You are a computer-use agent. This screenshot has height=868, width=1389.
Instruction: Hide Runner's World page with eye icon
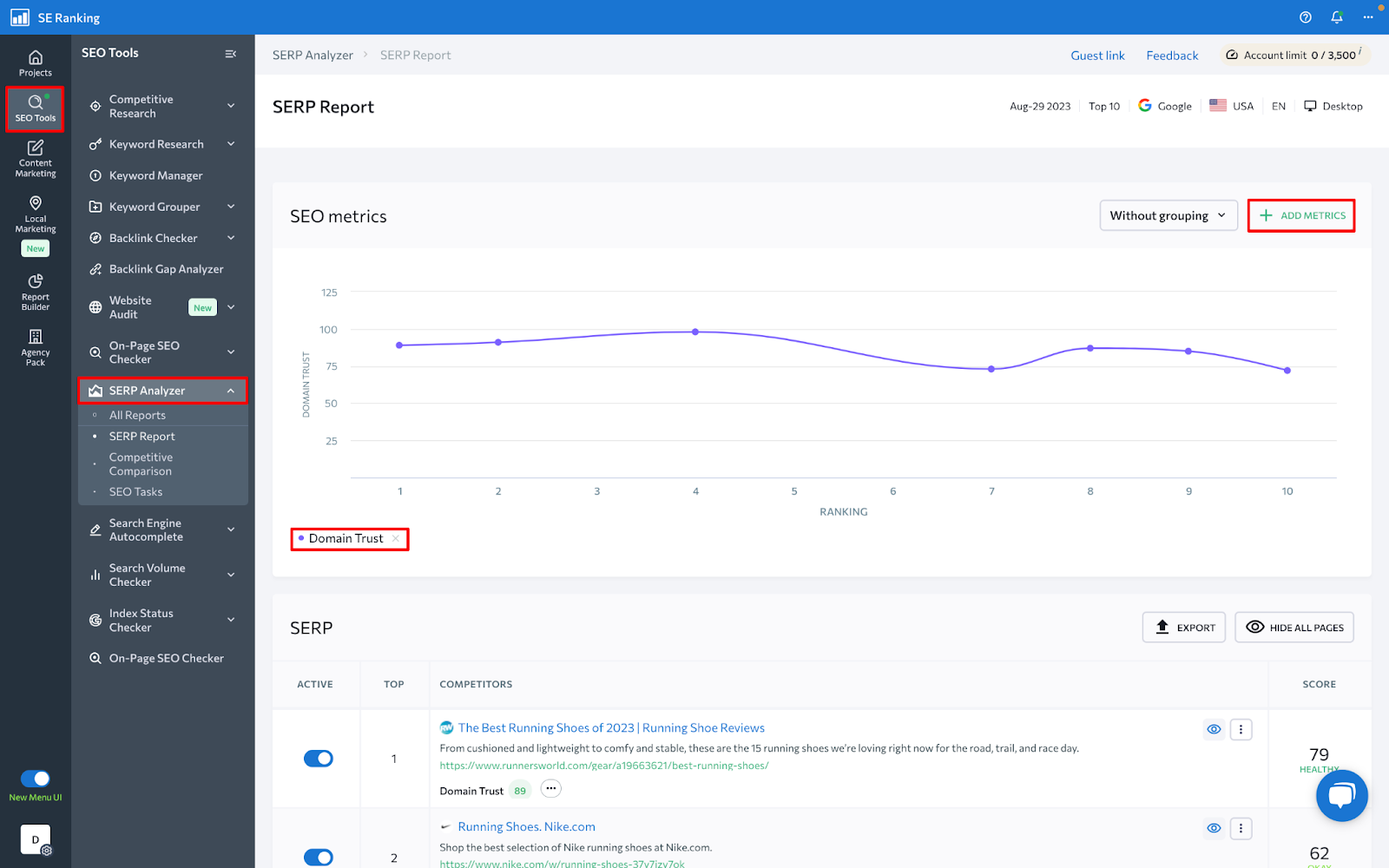(1214, 729)
